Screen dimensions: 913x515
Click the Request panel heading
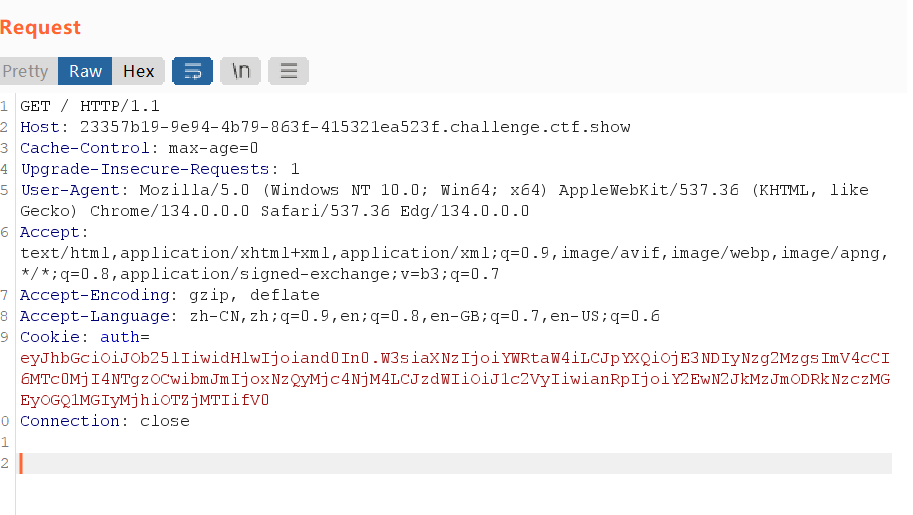pos(40,27)
